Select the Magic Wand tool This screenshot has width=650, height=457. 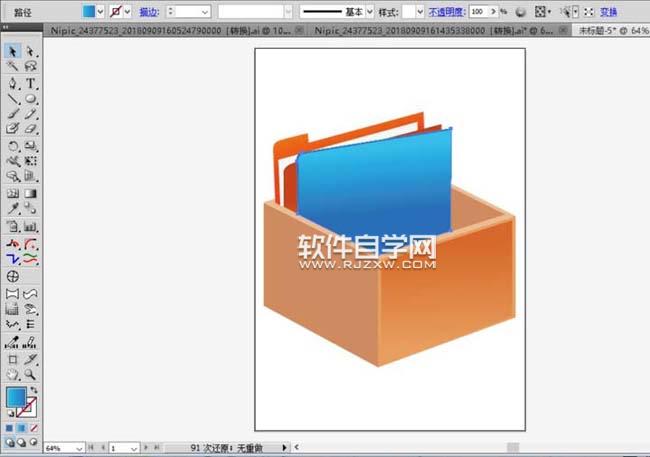(x=12, y=66)
